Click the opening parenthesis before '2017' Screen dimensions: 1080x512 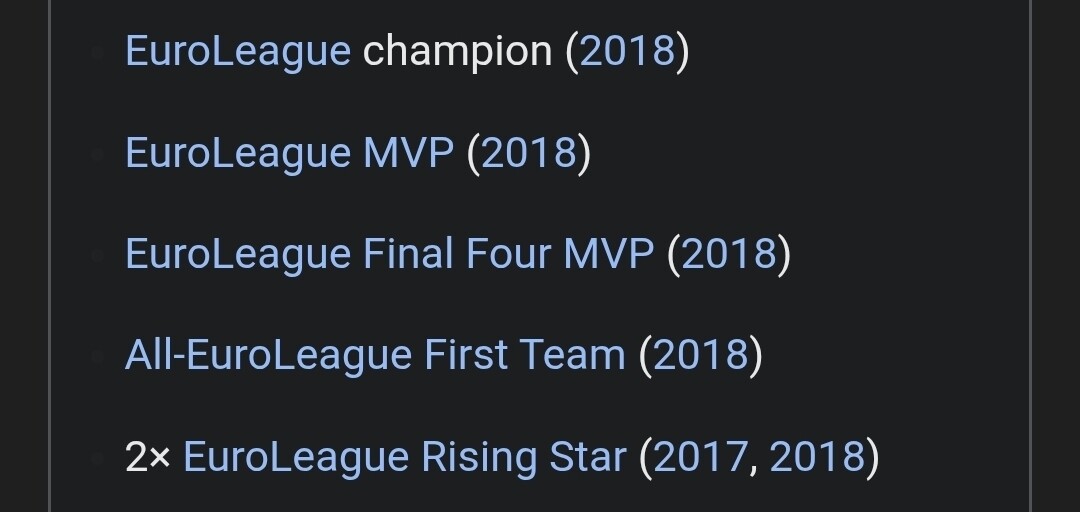pos(646,458)
